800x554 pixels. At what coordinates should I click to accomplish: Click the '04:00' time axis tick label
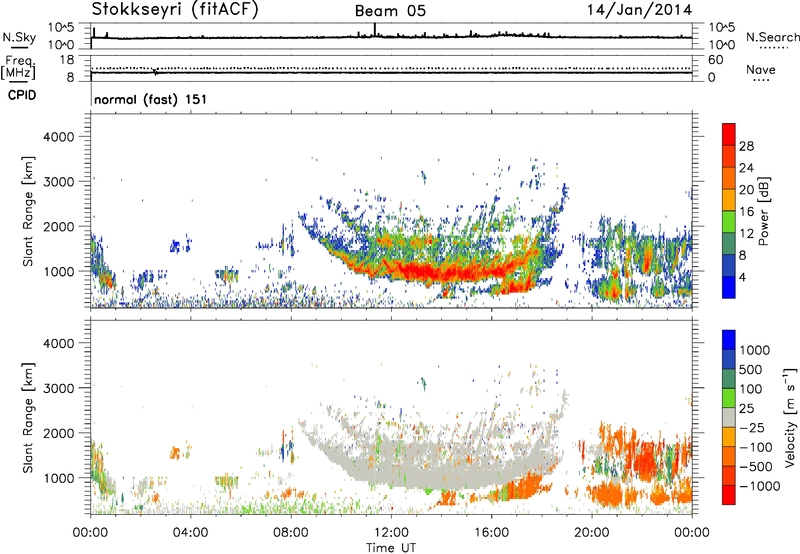[191, 533]
